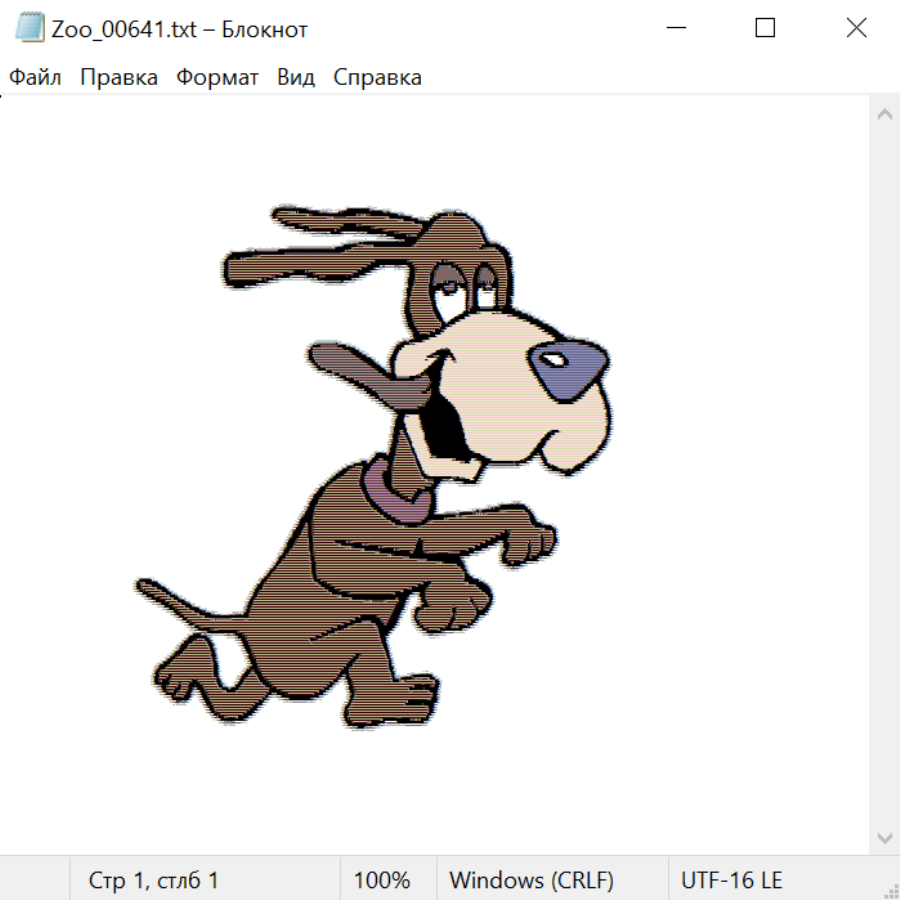Image resolution: width=900 pixels, height=900 pixels.
Task: Maximize the Блокнот window
Action: pyautogui.click(x=765, y=28)
